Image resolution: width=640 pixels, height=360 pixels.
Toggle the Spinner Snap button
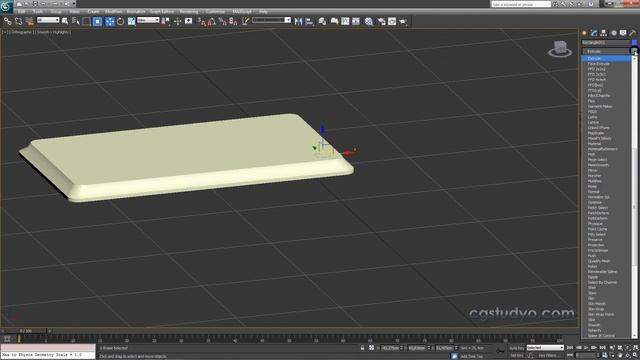[x=233, y=21]
